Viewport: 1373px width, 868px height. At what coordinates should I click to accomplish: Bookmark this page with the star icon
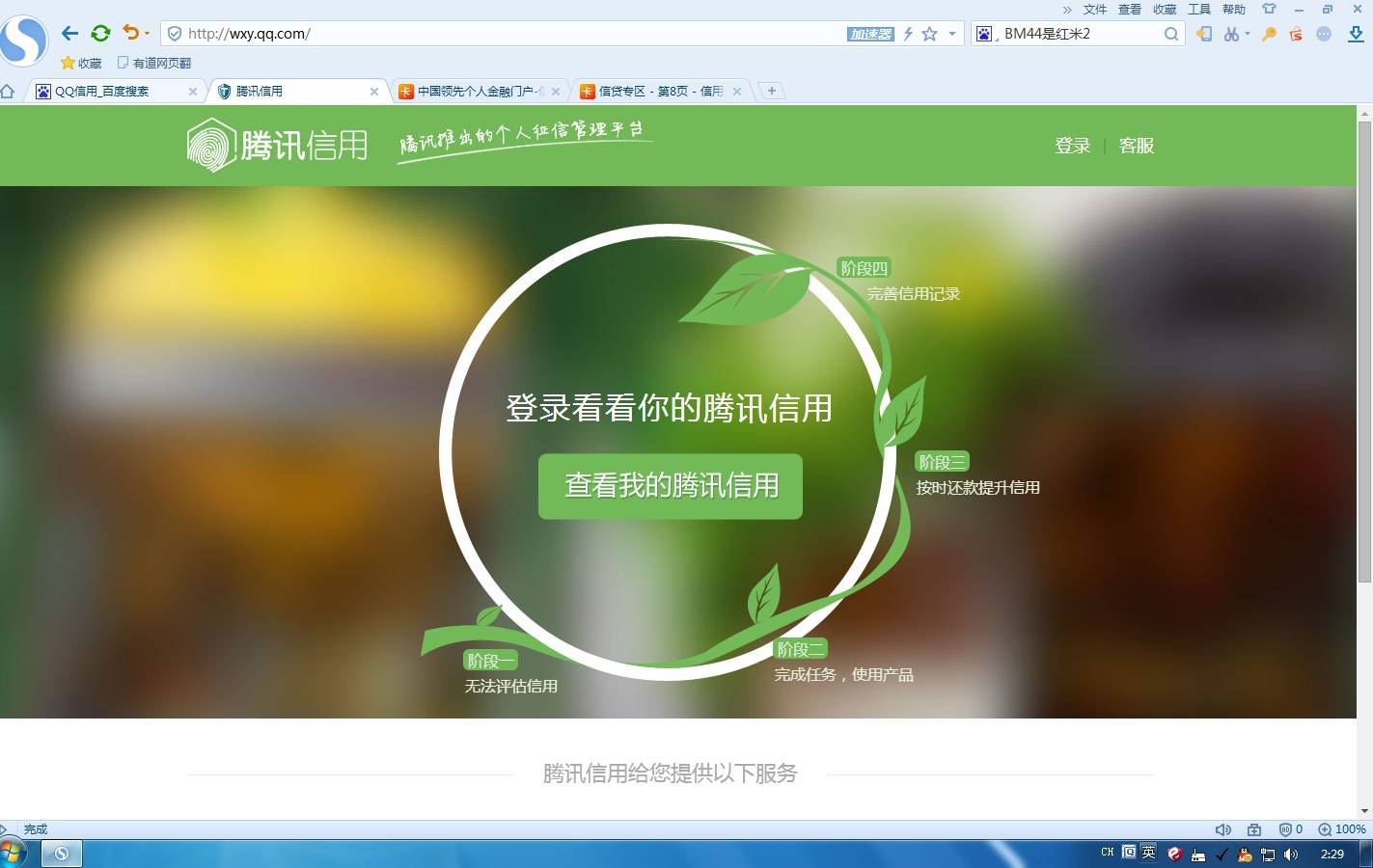click(x=929, y=34)
